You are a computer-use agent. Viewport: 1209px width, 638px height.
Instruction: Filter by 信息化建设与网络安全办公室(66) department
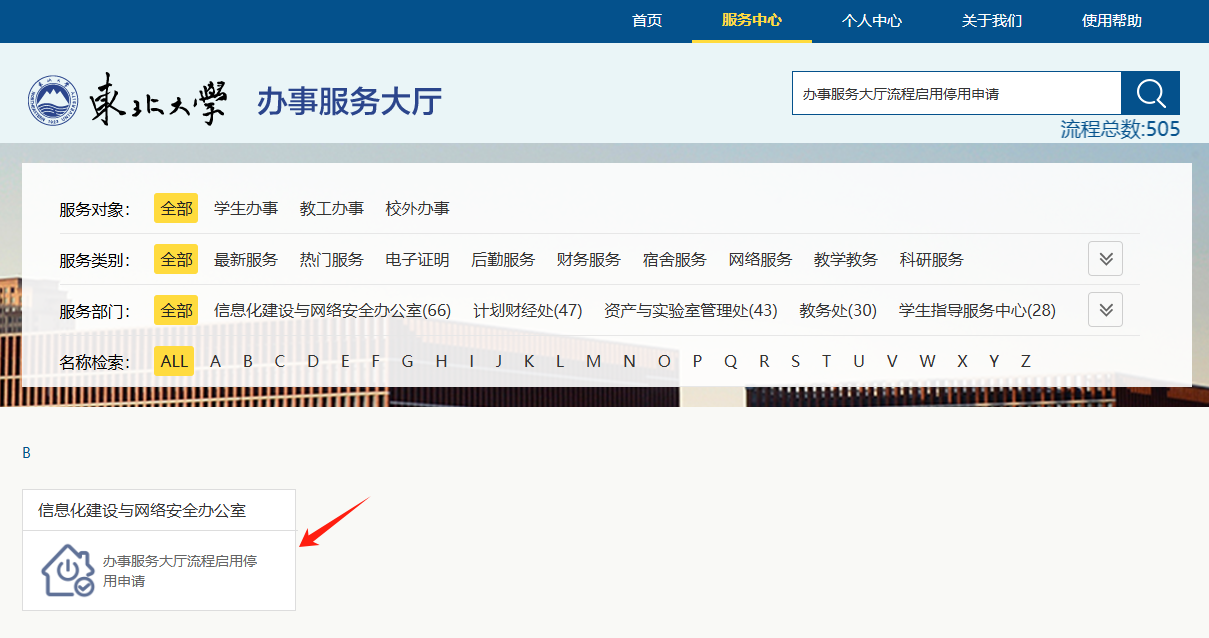332,311
